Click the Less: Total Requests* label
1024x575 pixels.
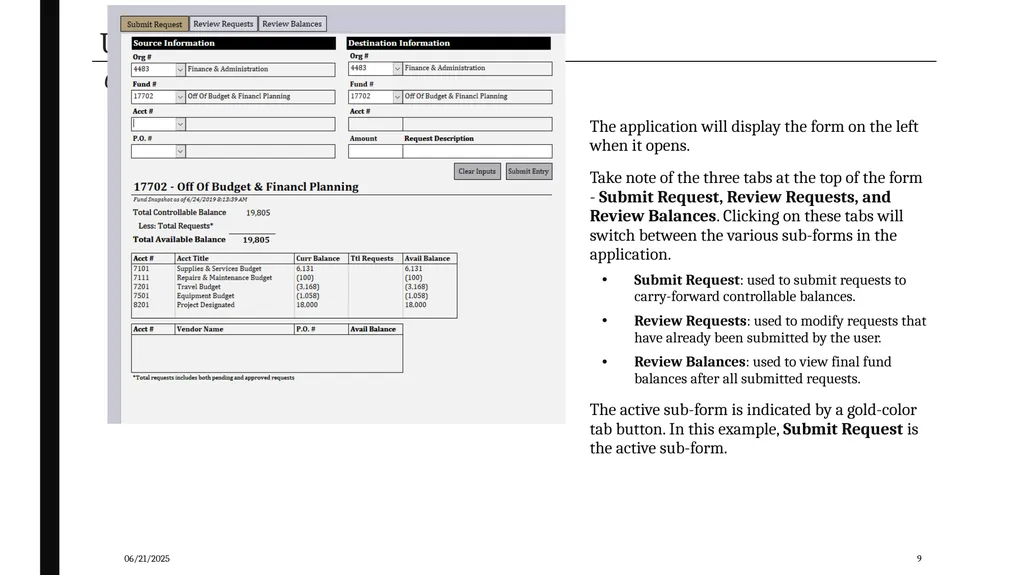click(176, 226)
